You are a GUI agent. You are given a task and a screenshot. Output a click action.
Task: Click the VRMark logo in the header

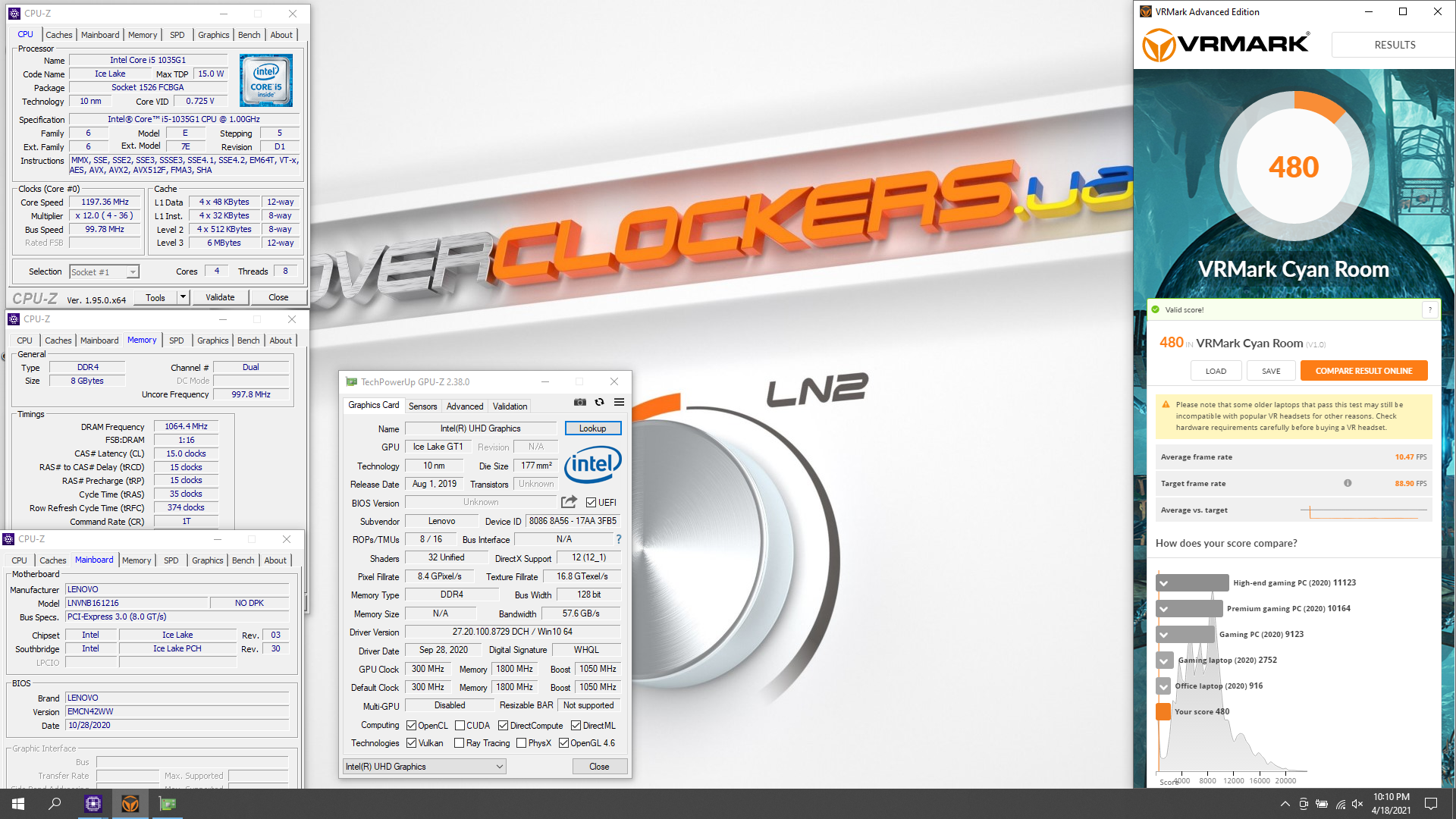pos(1225,45)
